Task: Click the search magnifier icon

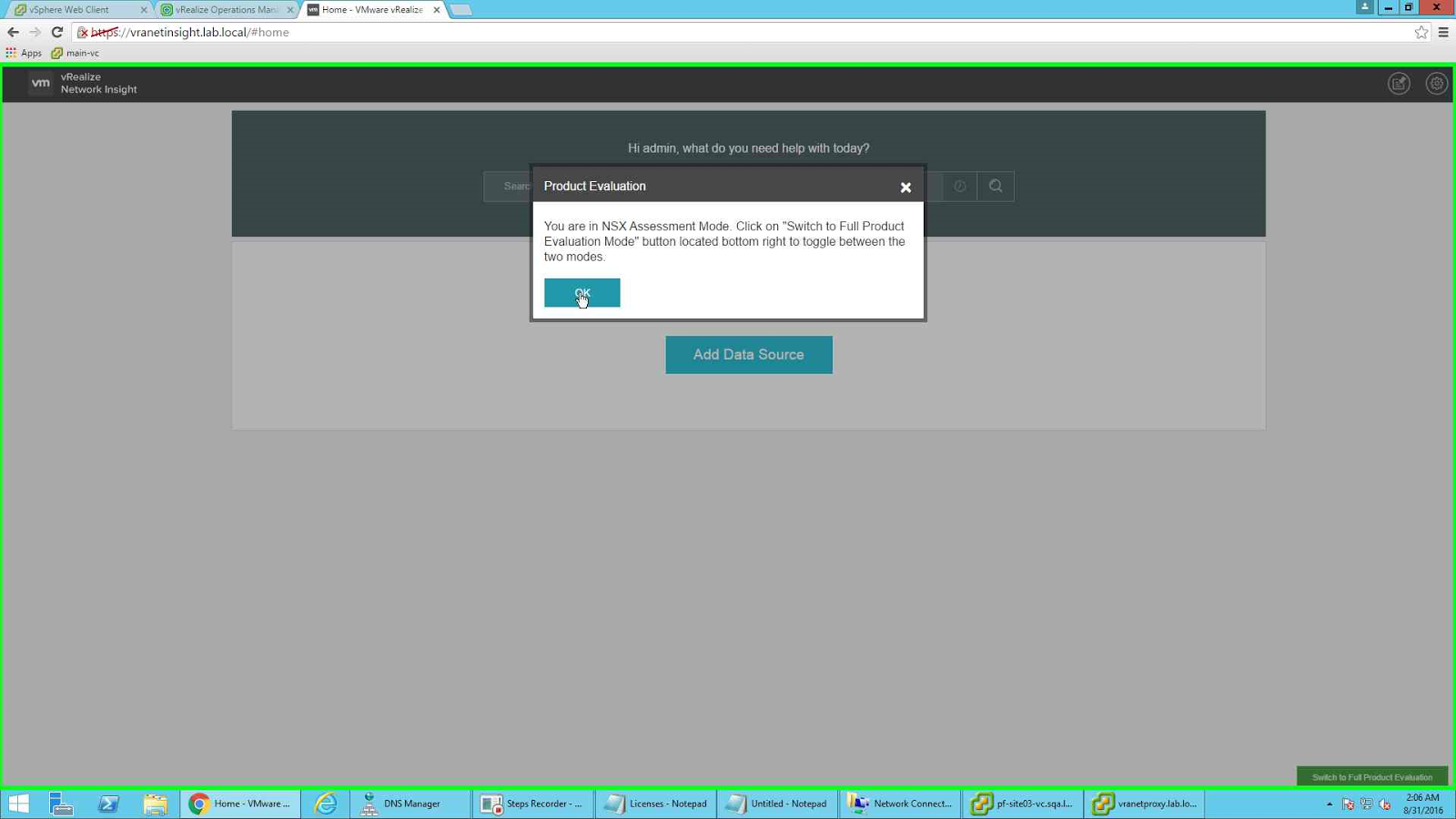Action: tap(996, 187)
